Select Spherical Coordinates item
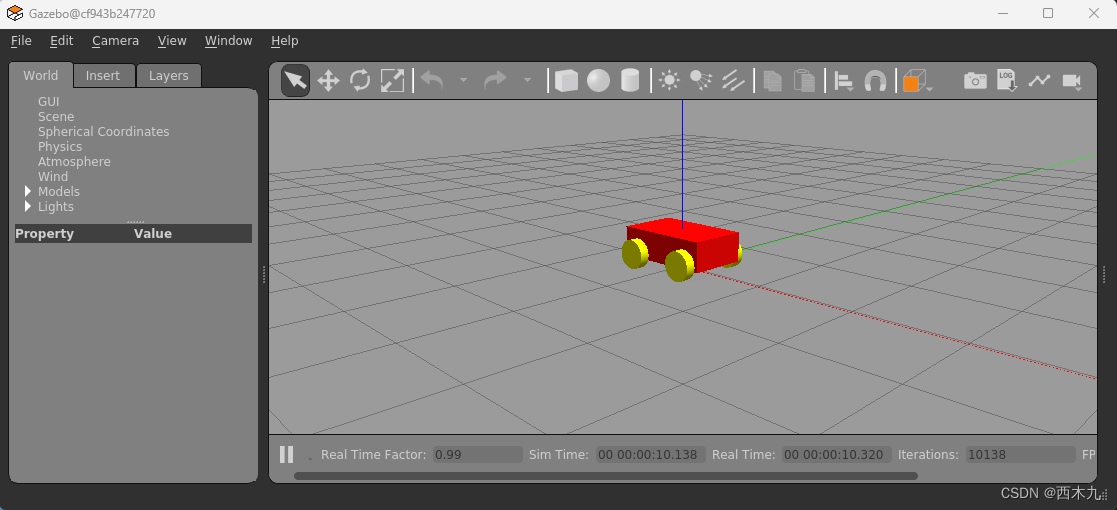This screenshot has height=510, width=1117. tap(103, 132)
